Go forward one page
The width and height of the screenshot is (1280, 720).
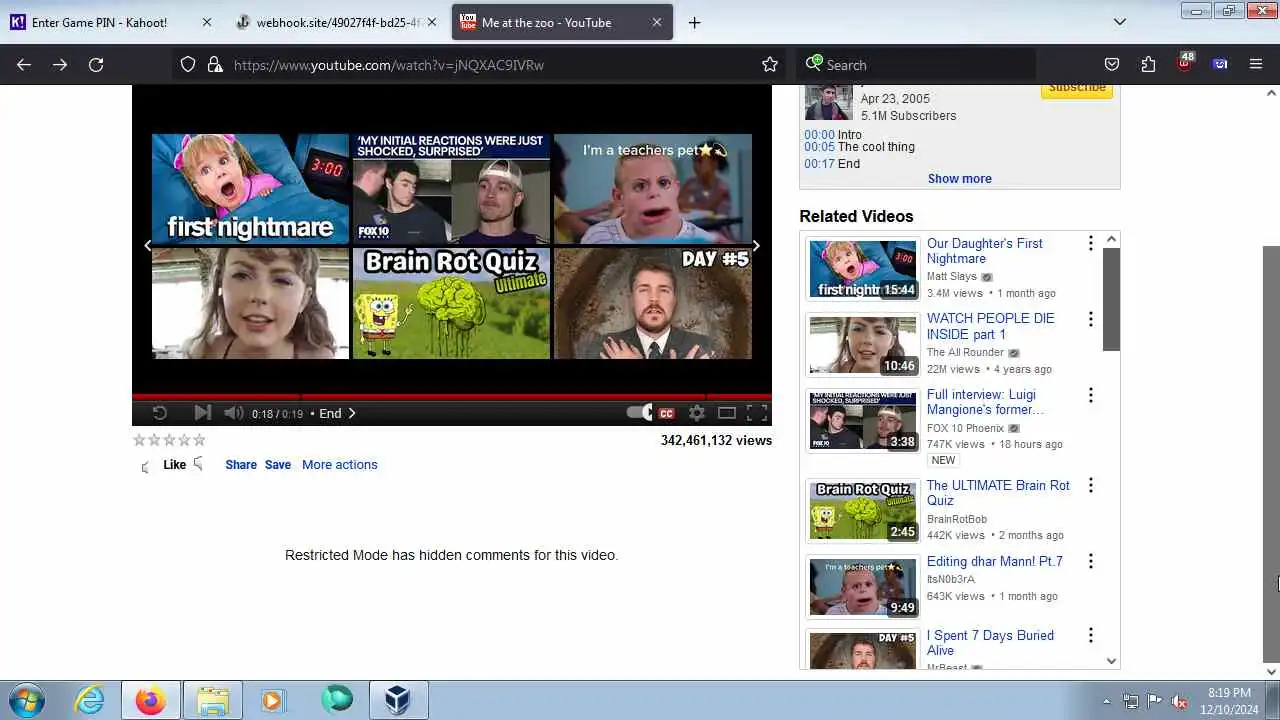pos(60,64)
